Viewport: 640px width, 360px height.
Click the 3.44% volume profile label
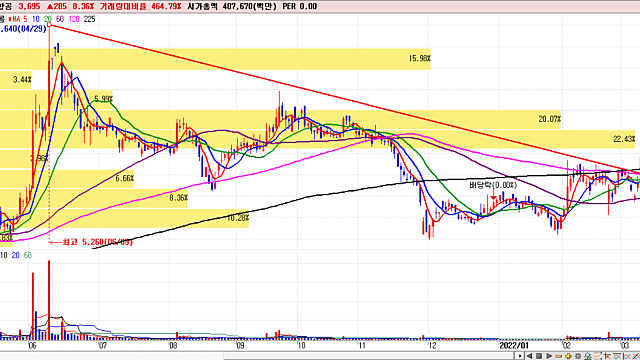22,80
